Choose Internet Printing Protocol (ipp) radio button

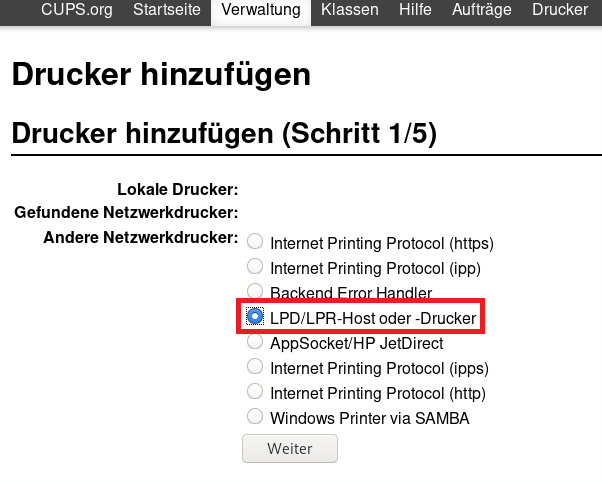click(255, 267)
